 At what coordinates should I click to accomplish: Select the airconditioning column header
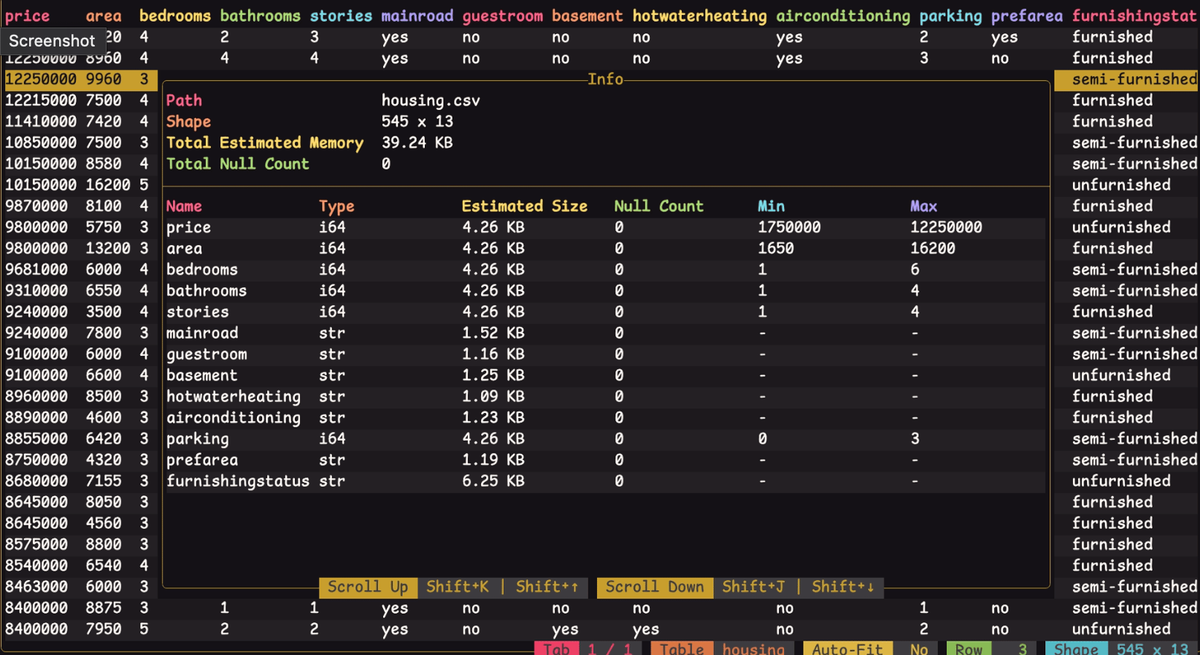[x=843, y=16]
